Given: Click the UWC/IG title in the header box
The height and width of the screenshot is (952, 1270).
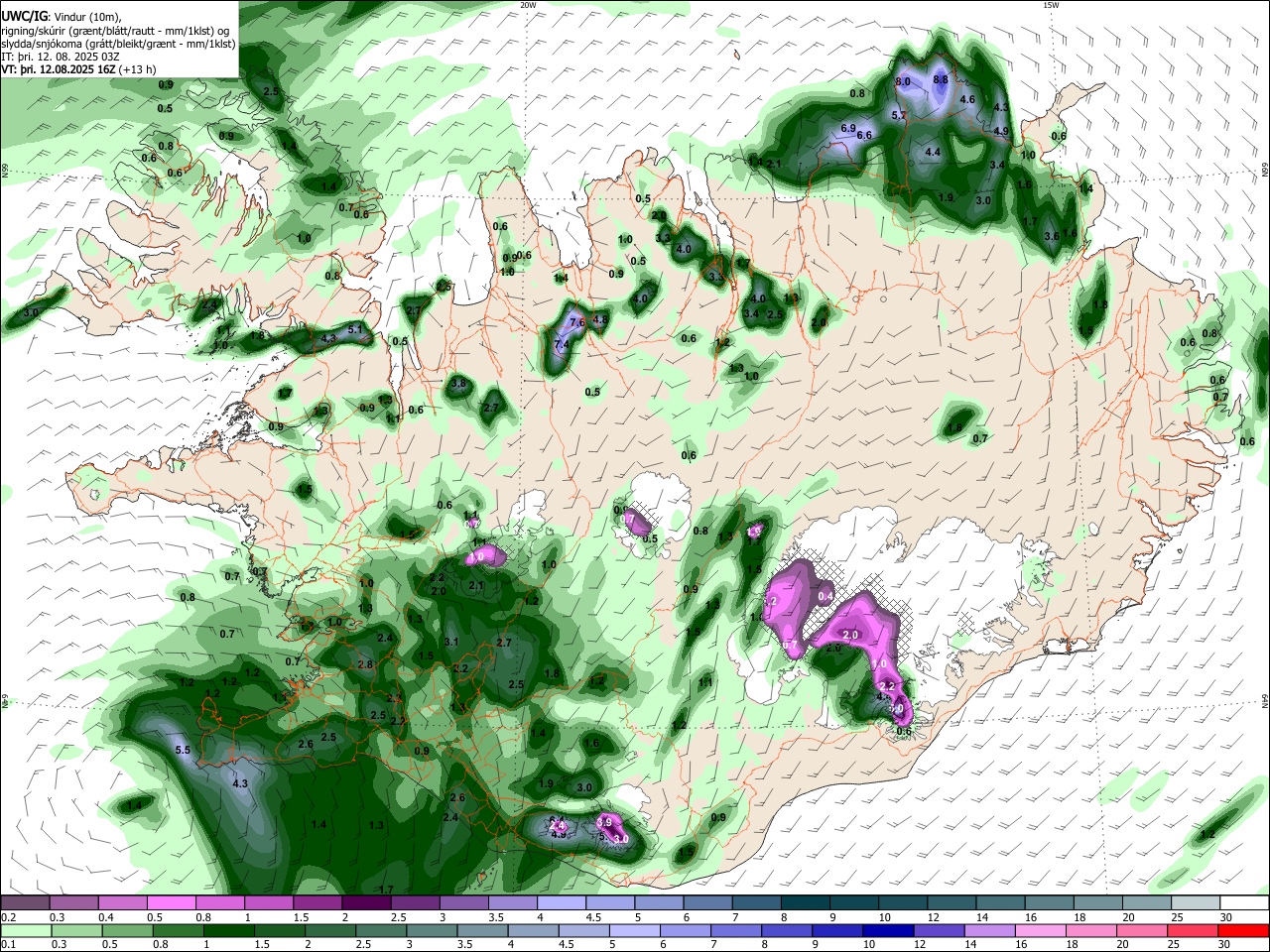Looking at the screenshot, I should click(24, 16).
